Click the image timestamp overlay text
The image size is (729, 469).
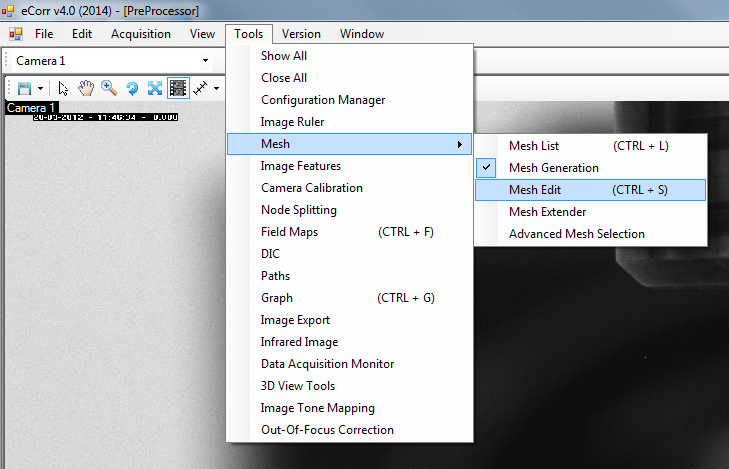coord(105,117)
